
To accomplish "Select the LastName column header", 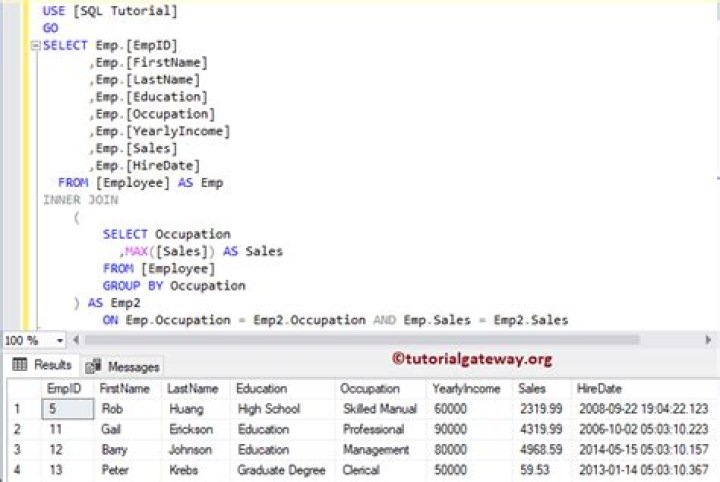I will tap(196, 389).
